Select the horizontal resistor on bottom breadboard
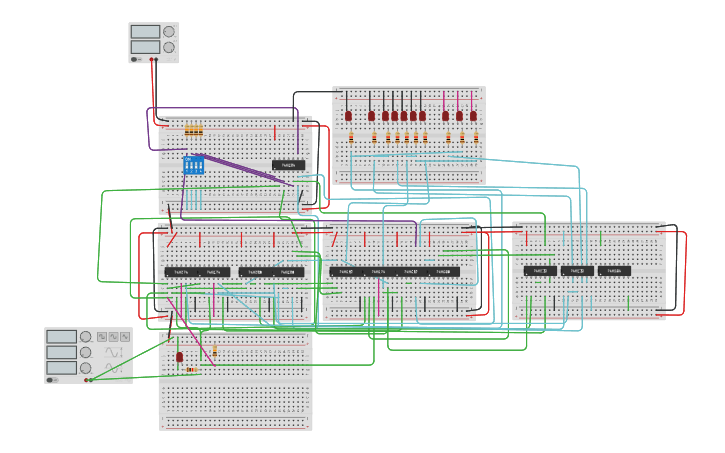 click(x=192, y=370)
